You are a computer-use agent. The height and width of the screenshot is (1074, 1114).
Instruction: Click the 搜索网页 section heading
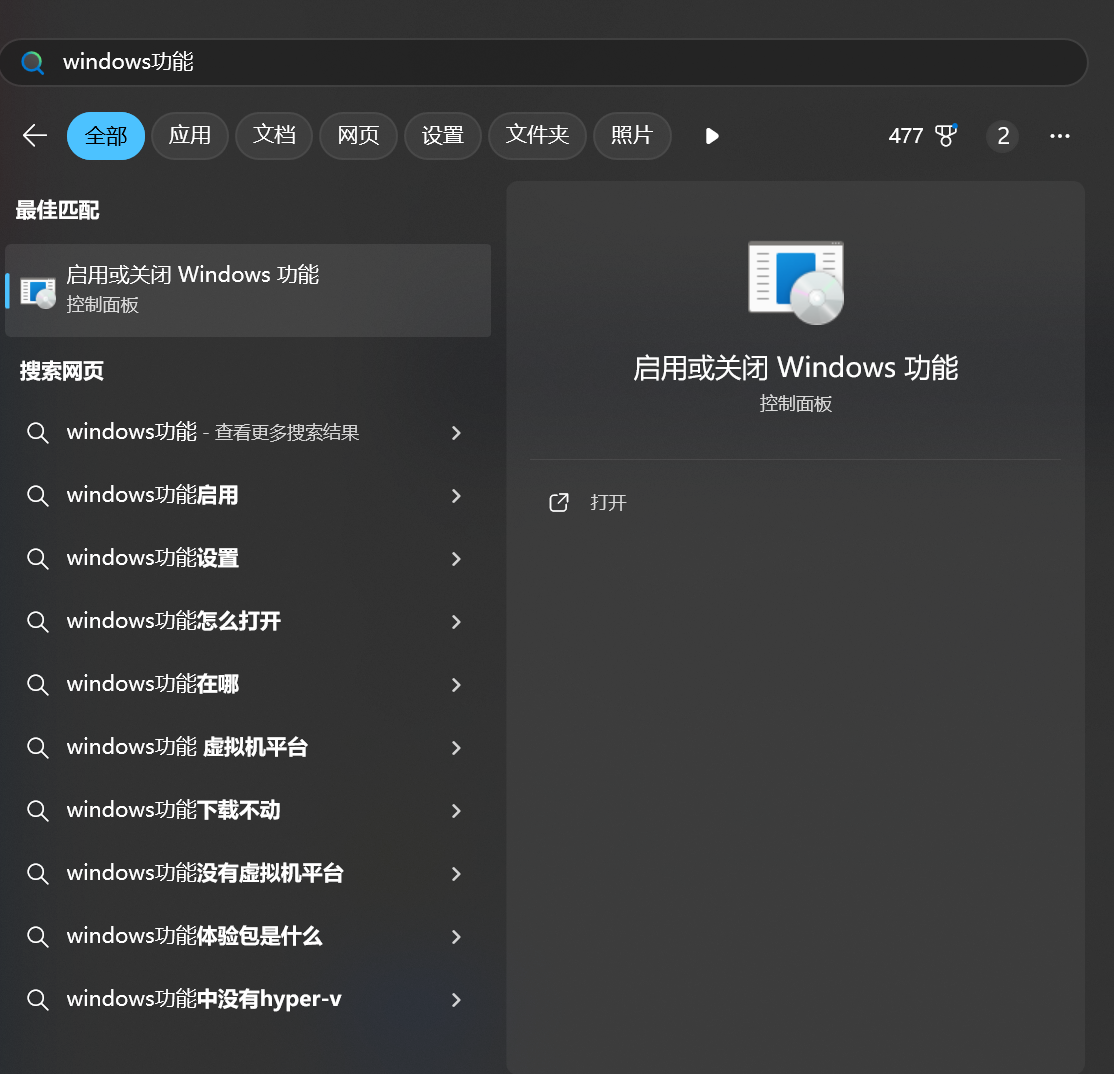click(62, 371)
